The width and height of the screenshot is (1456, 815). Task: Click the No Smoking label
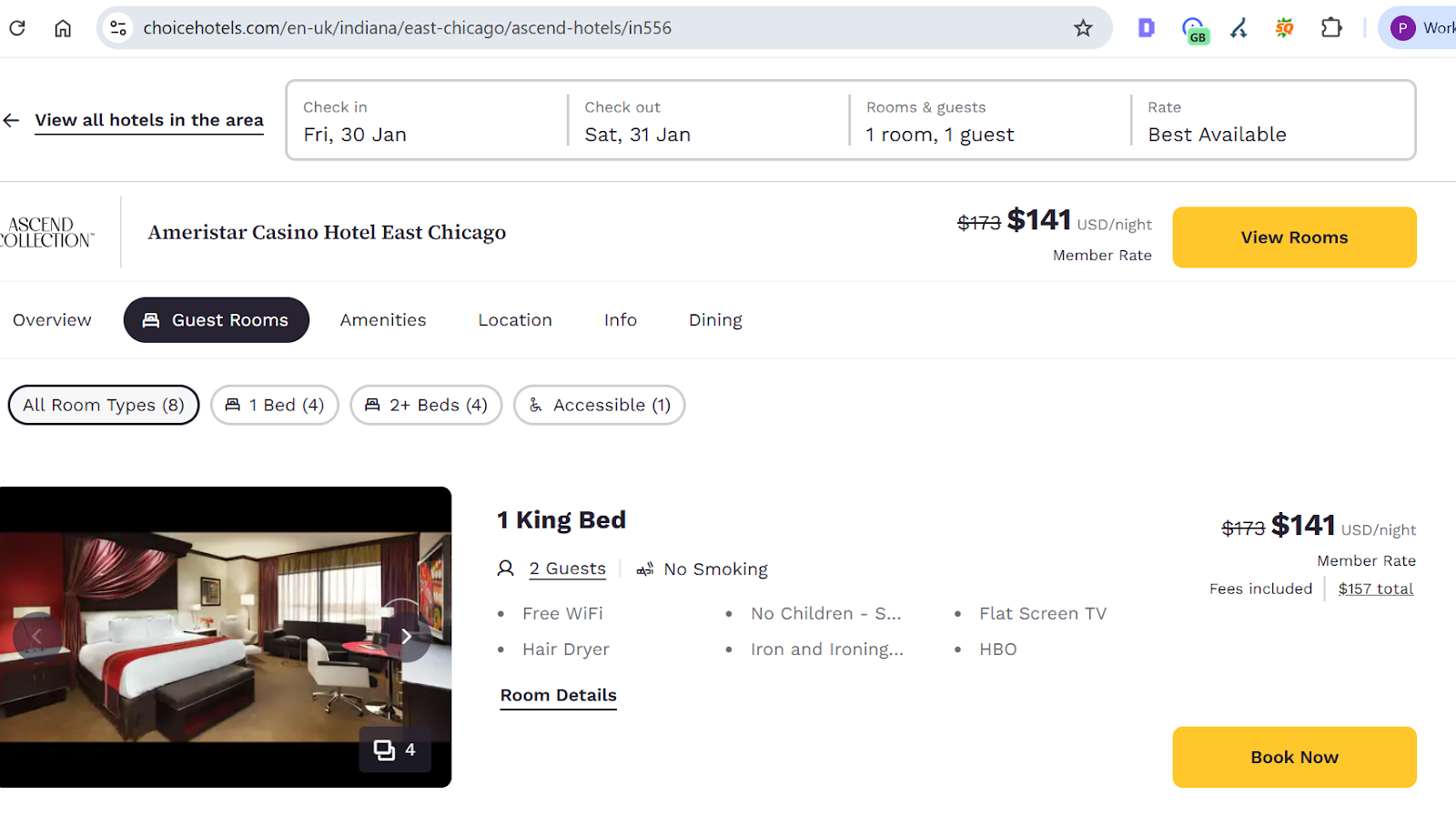[x=716, y=569]
